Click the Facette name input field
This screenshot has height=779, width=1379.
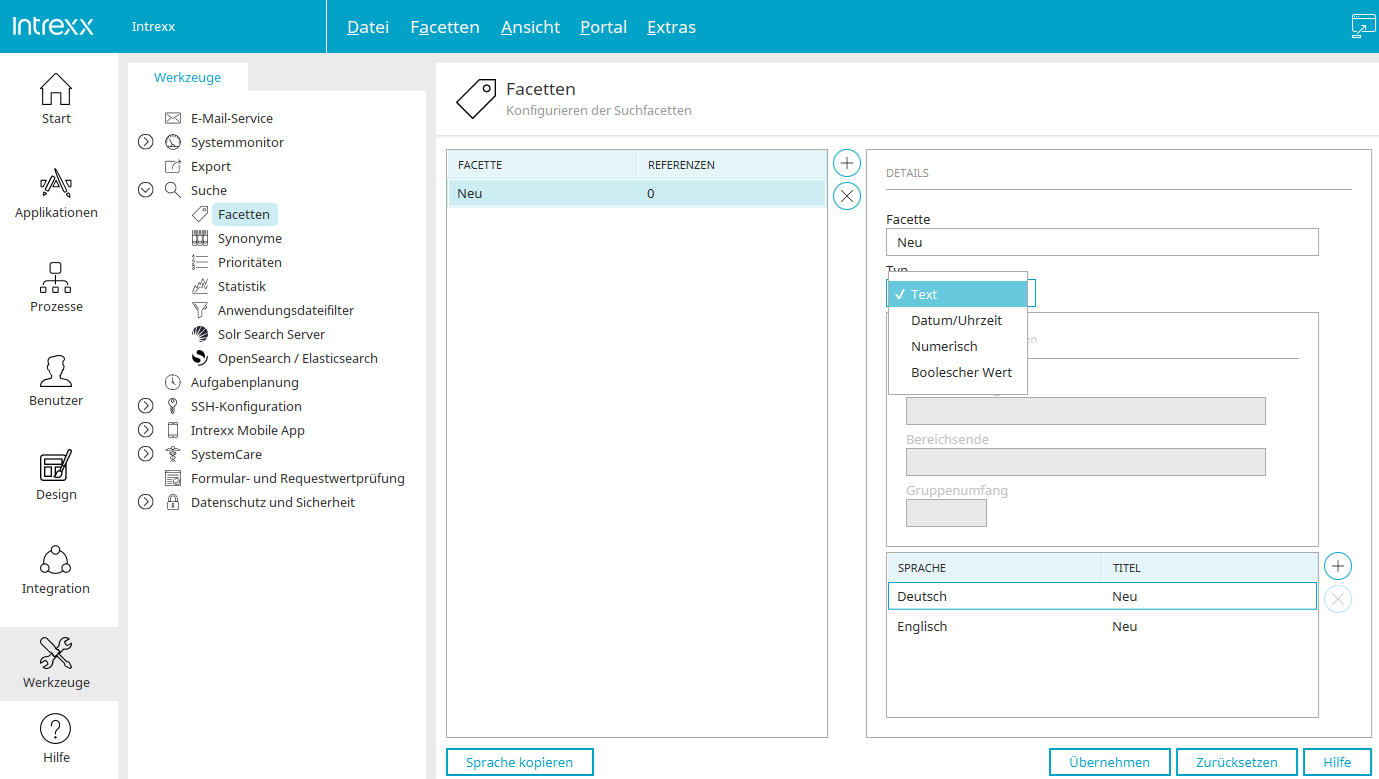click(x=1101, y=242)
